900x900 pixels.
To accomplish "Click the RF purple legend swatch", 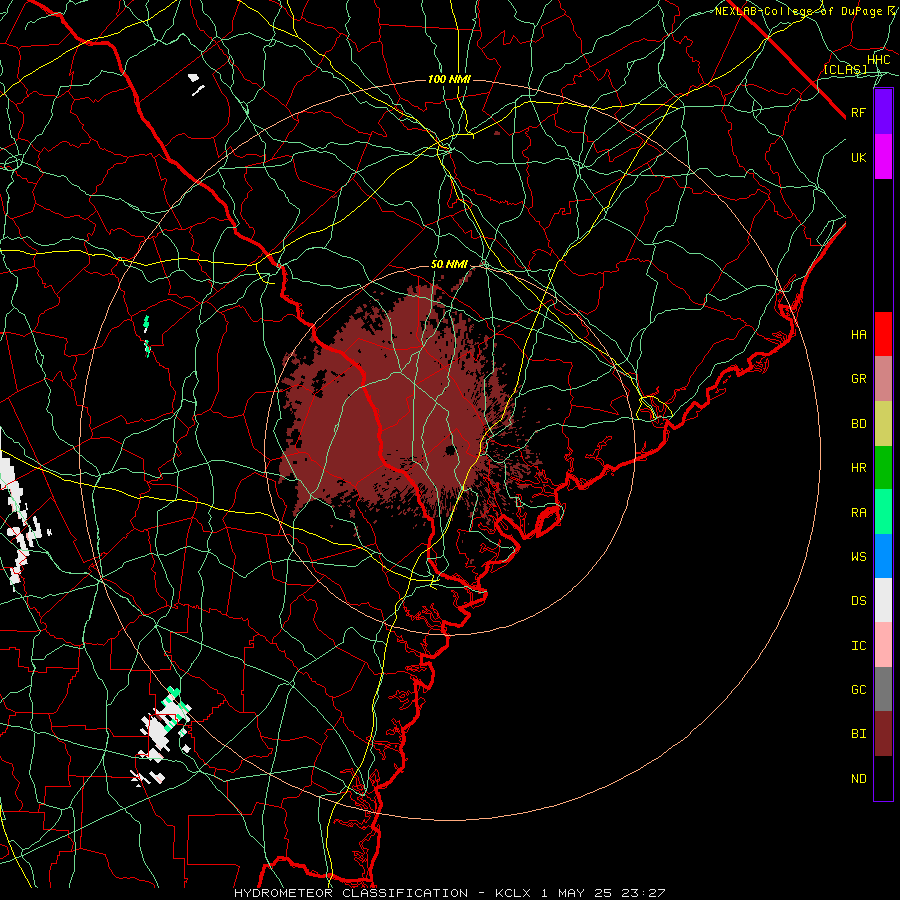I will click(x=883, y=112).
